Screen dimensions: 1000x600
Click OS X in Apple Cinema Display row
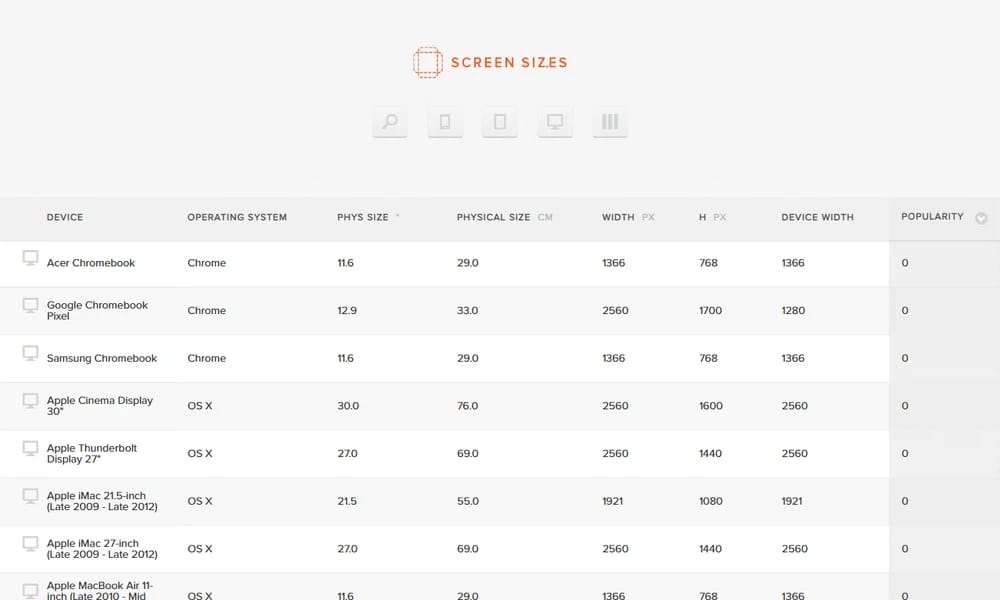[200, 406]
